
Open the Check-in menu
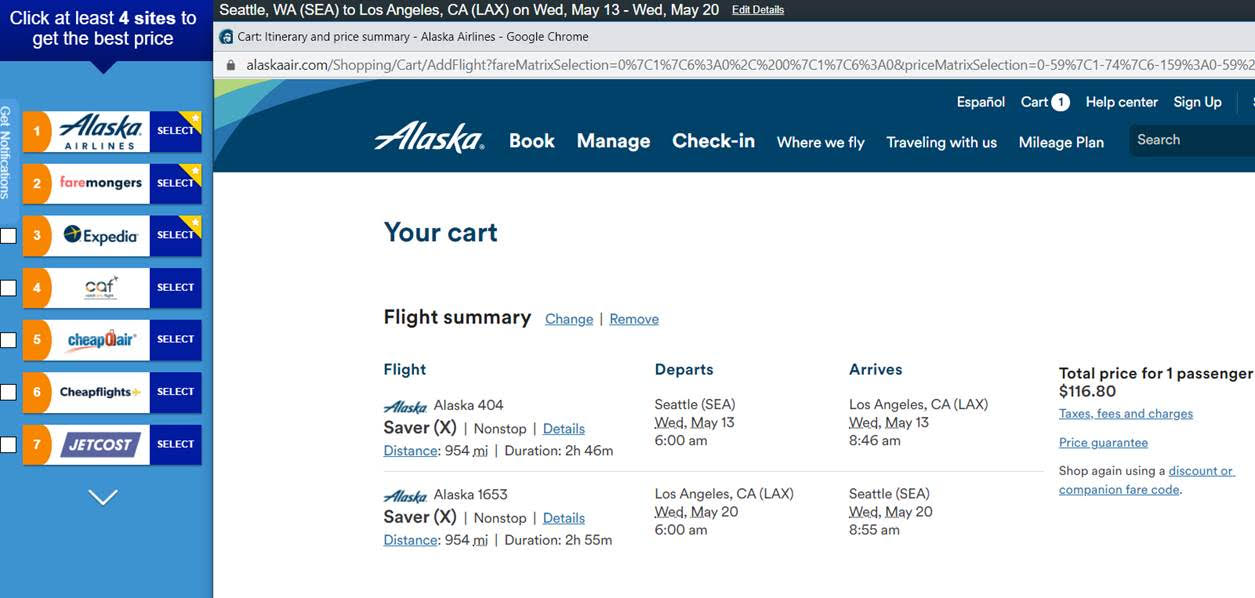click(x=713, y=141)
